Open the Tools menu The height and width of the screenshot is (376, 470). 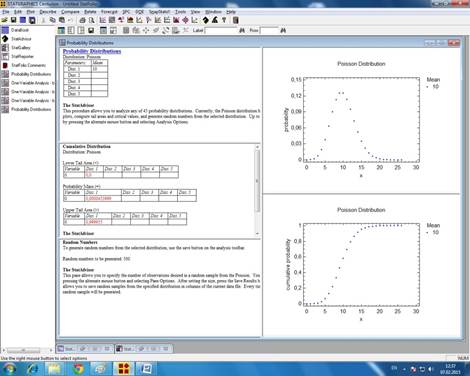click(x=180, y=12)
